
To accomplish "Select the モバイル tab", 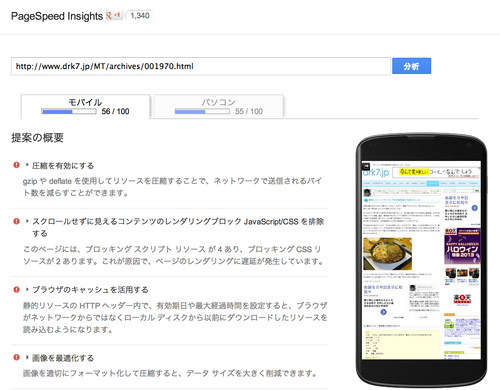I will (x=85, y=107).
